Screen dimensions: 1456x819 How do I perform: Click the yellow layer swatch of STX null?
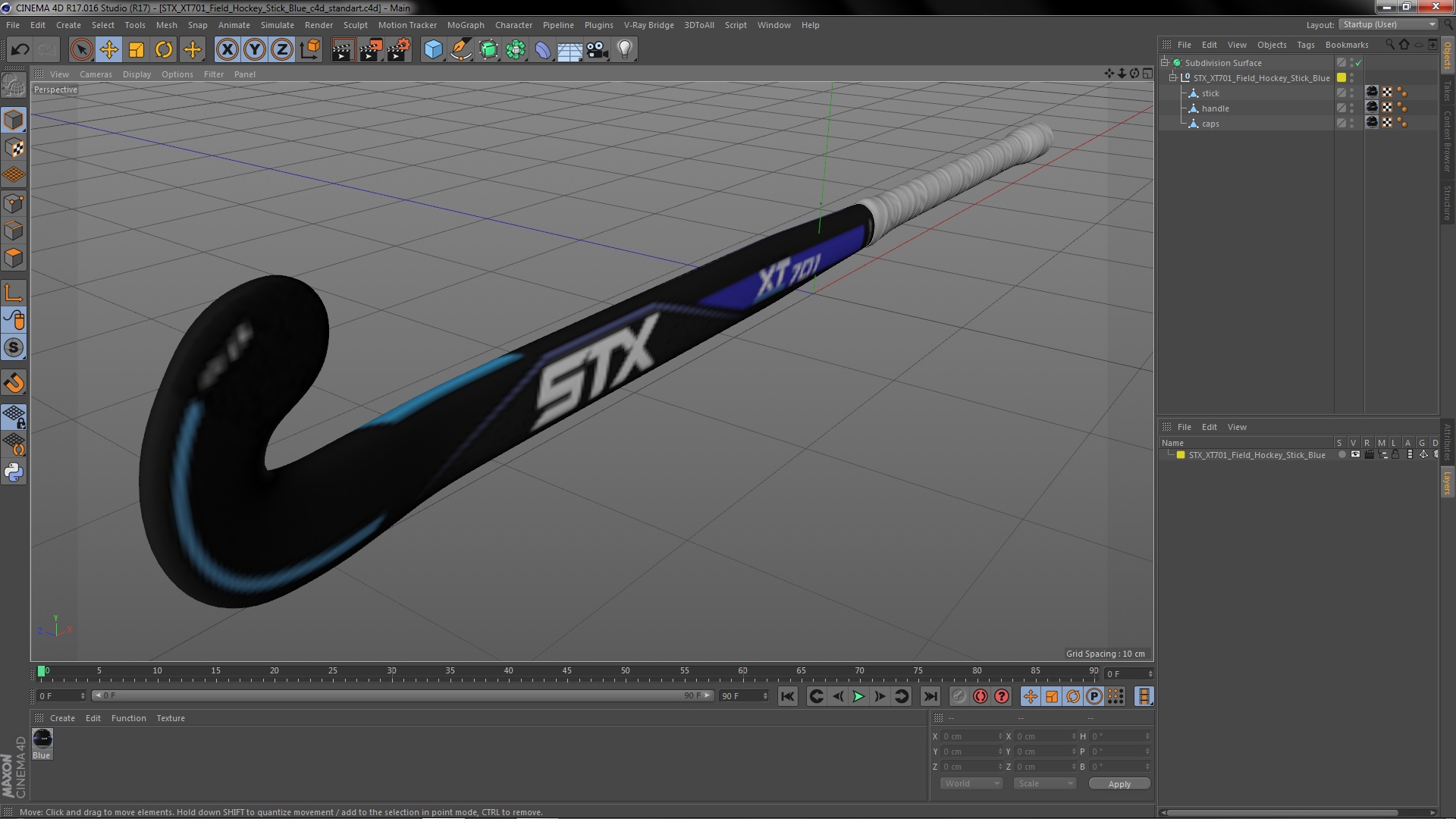pos(1341,77)
